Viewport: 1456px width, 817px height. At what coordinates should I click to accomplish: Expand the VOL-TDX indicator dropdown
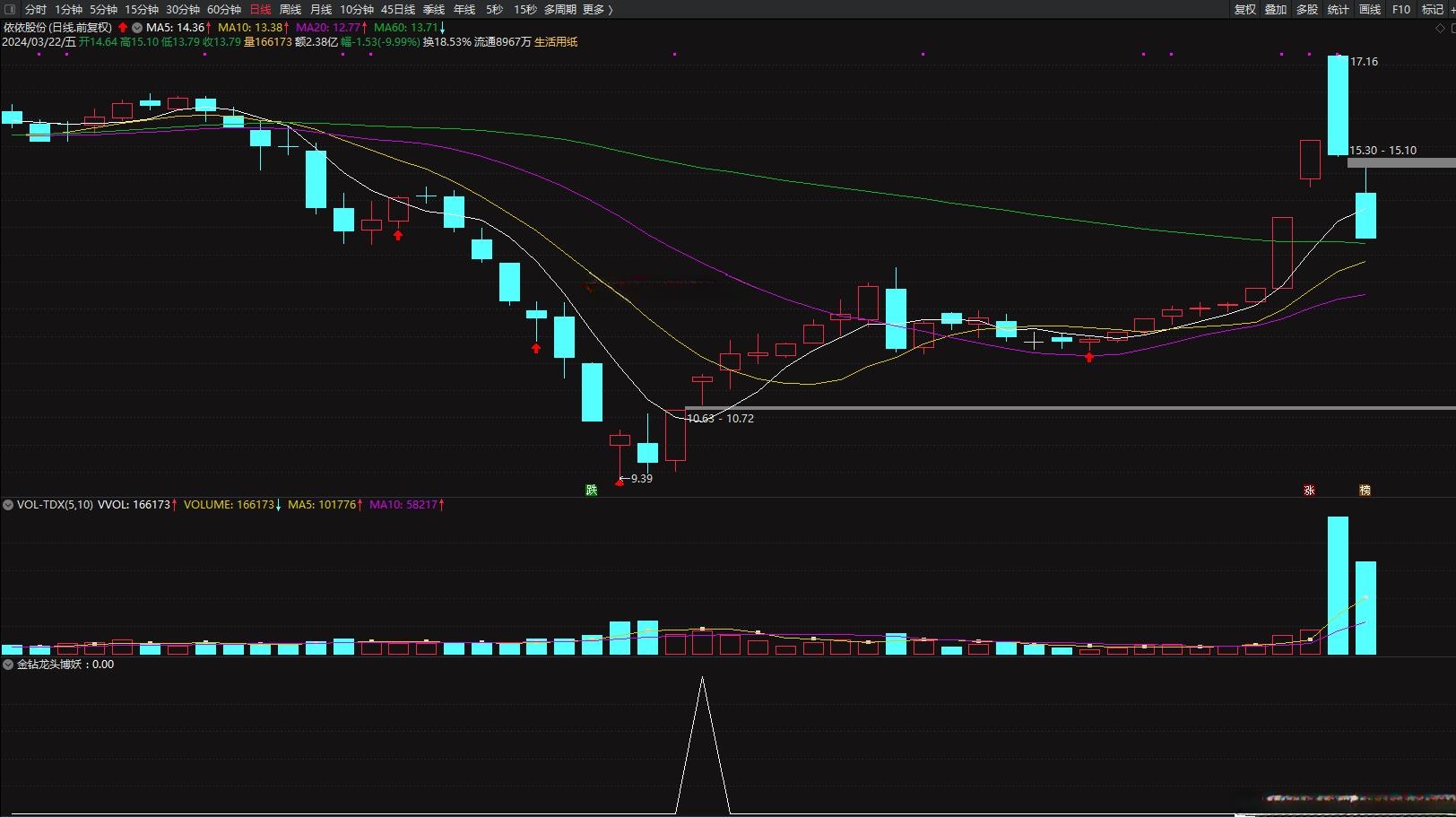tap(8, 505)
